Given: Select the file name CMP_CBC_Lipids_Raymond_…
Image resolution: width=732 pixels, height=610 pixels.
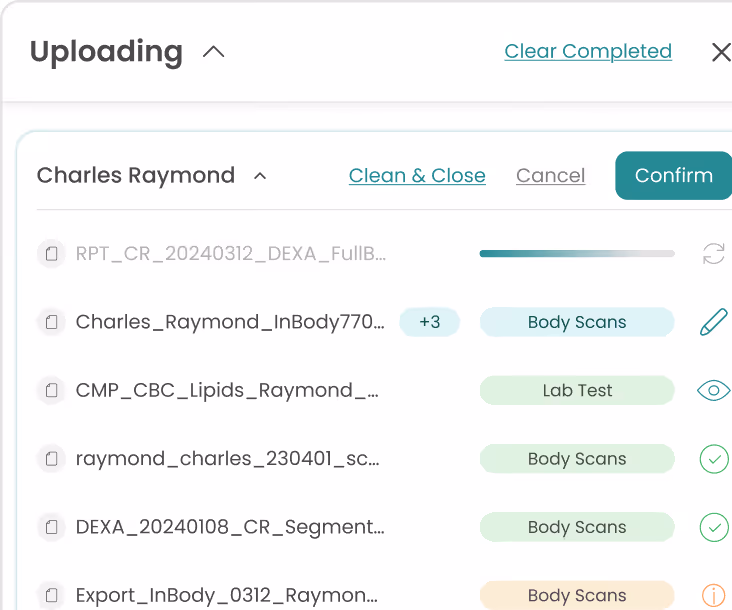Looking at the screenshot, I should tap(227, 390).
